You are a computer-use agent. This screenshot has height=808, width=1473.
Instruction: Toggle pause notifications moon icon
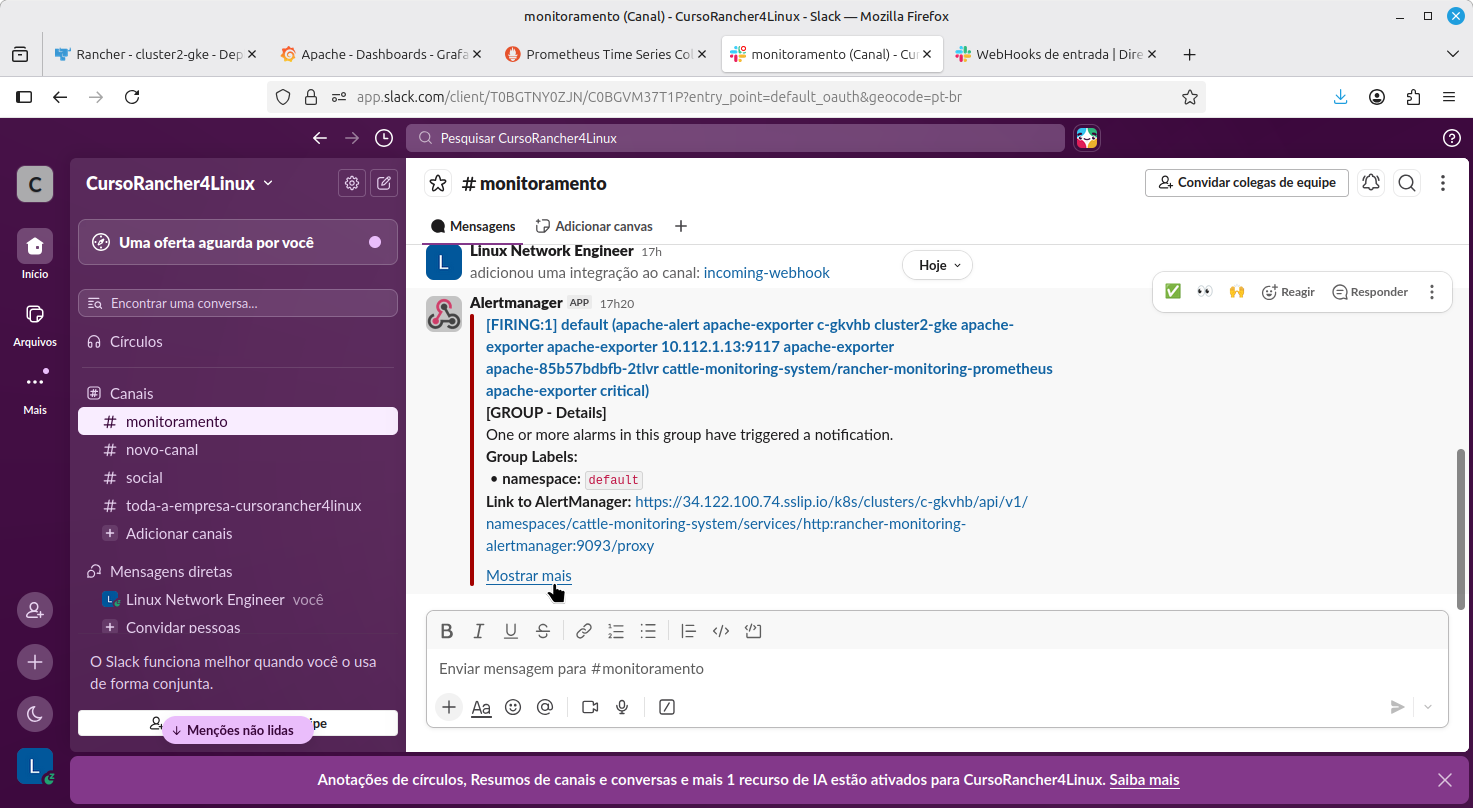35,713
